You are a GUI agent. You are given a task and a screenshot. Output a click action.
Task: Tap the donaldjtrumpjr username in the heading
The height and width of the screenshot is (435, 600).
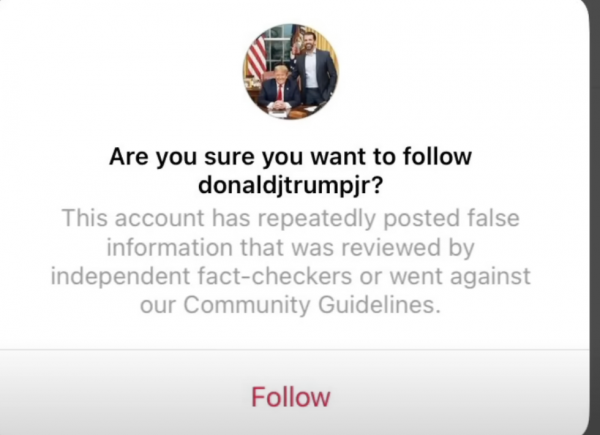coord(284,186)
